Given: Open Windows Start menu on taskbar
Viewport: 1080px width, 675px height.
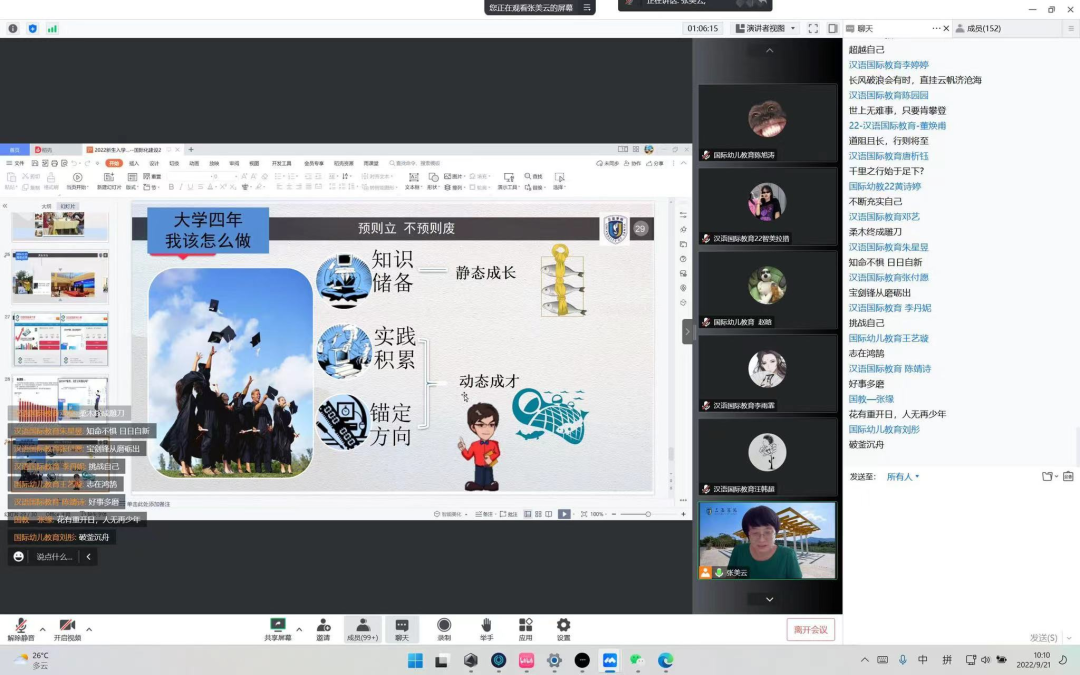Looking at the screenshot, I should tap(415, 660).
